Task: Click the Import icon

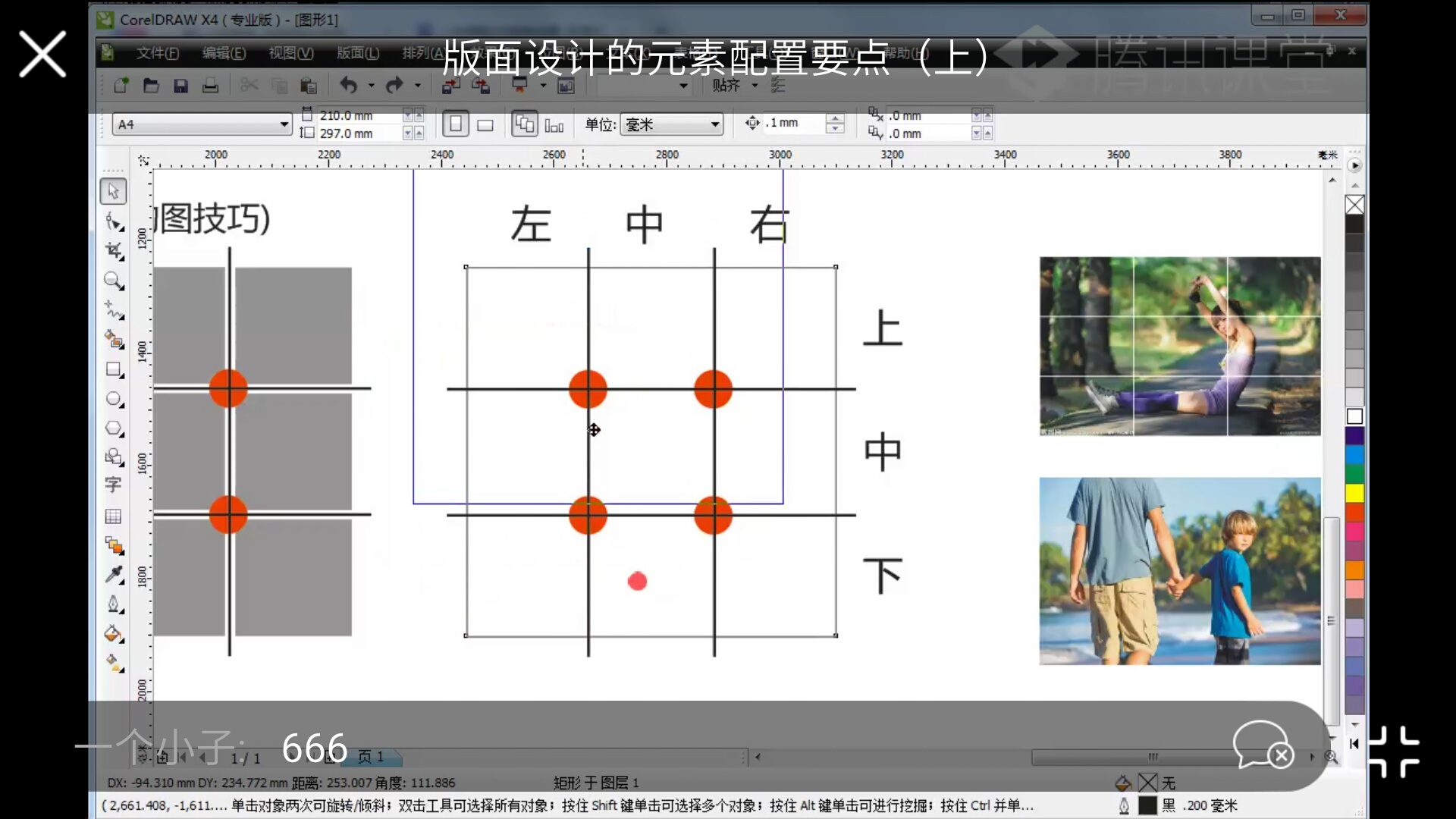Action: (x=451, y=86)
